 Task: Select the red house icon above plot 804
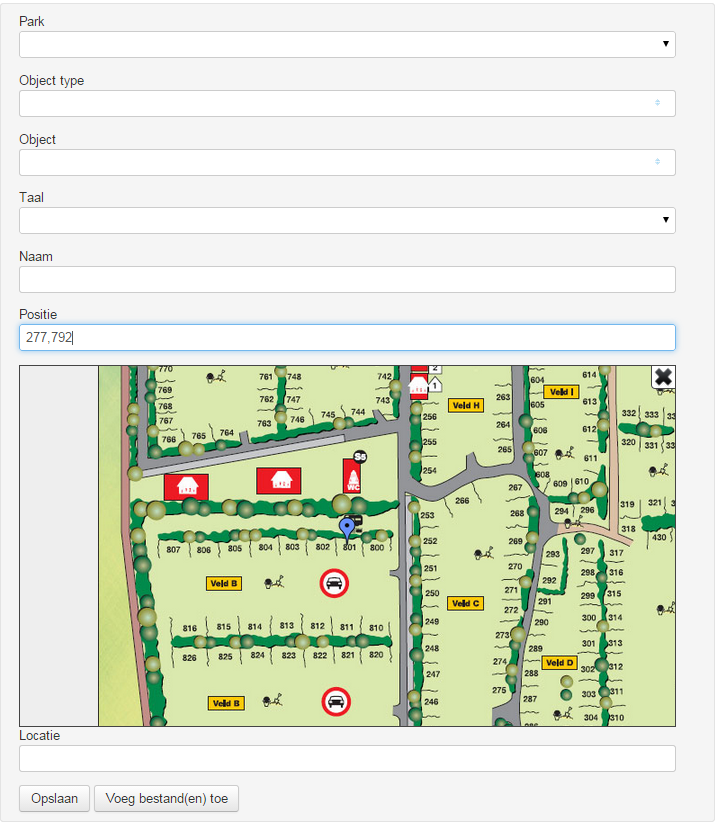(x=278, y=480)
